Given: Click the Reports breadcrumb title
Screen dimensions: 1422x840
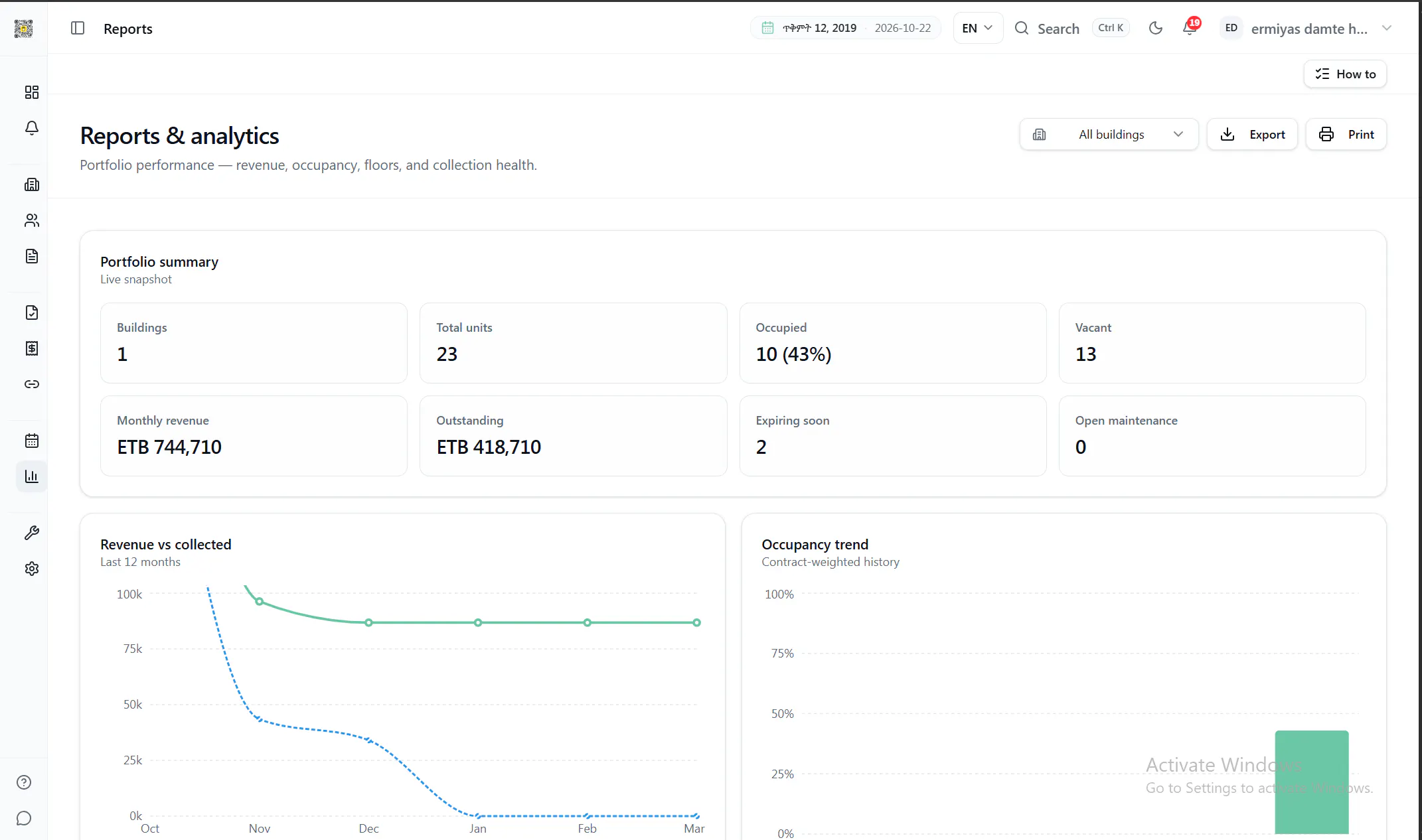Looking at the screenshot, I should click(128, 29).
